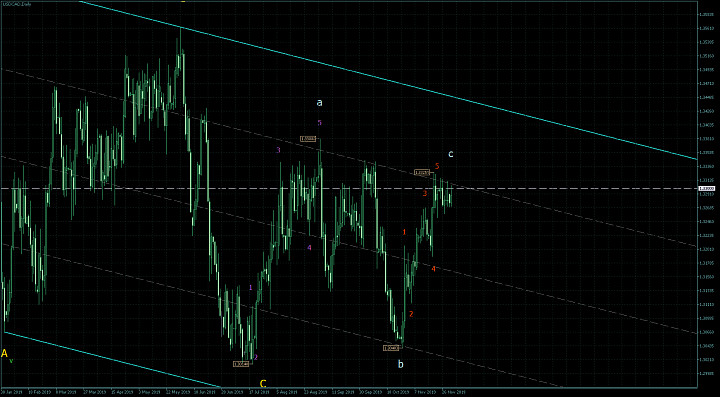Select the purple wave number 3 label
The height and width of the screenshot is (397, 720).
click(x=278, y=150)
